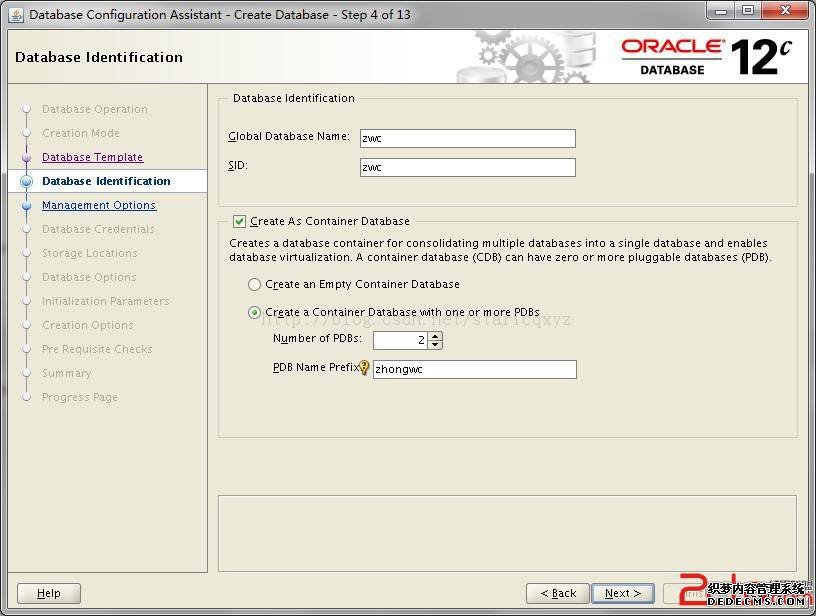Click the SID text field
The width and height of the screenshot is (816, 616).
pos(467,168)
